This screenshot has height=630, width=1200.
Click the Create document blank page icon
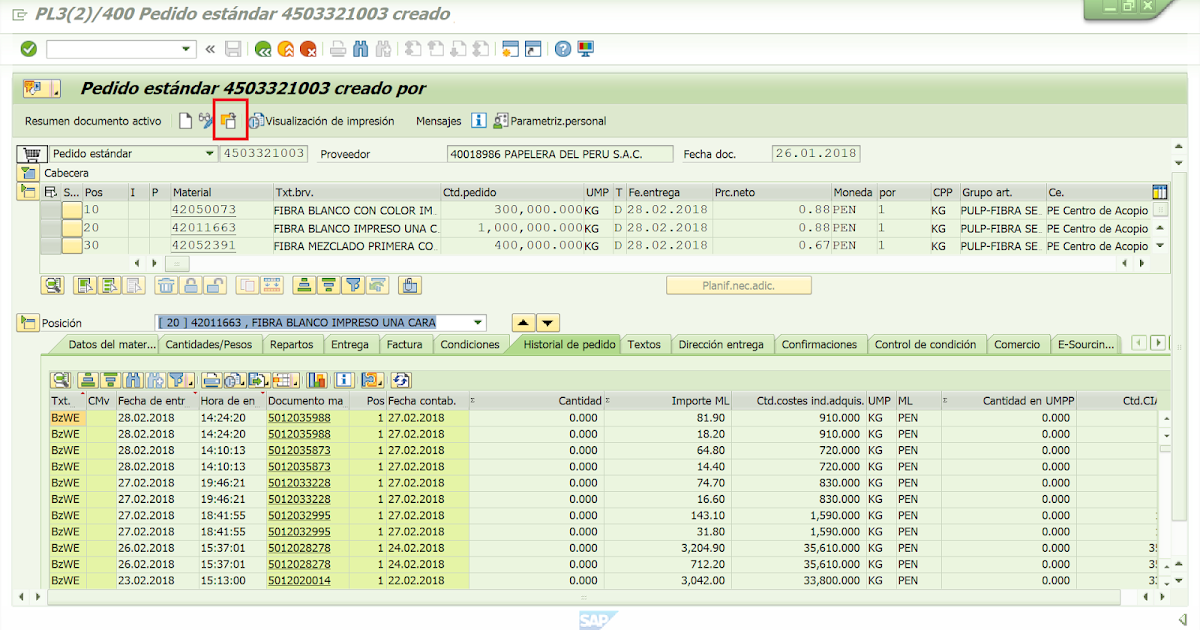[185, 121]
